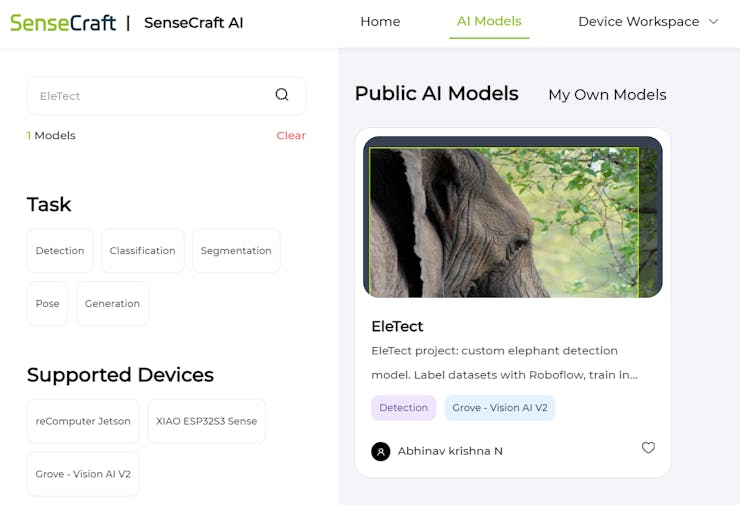This screenshot has height=505, width=740.
Task: Switch to Public AI Models tab
Action: point(436,94)
